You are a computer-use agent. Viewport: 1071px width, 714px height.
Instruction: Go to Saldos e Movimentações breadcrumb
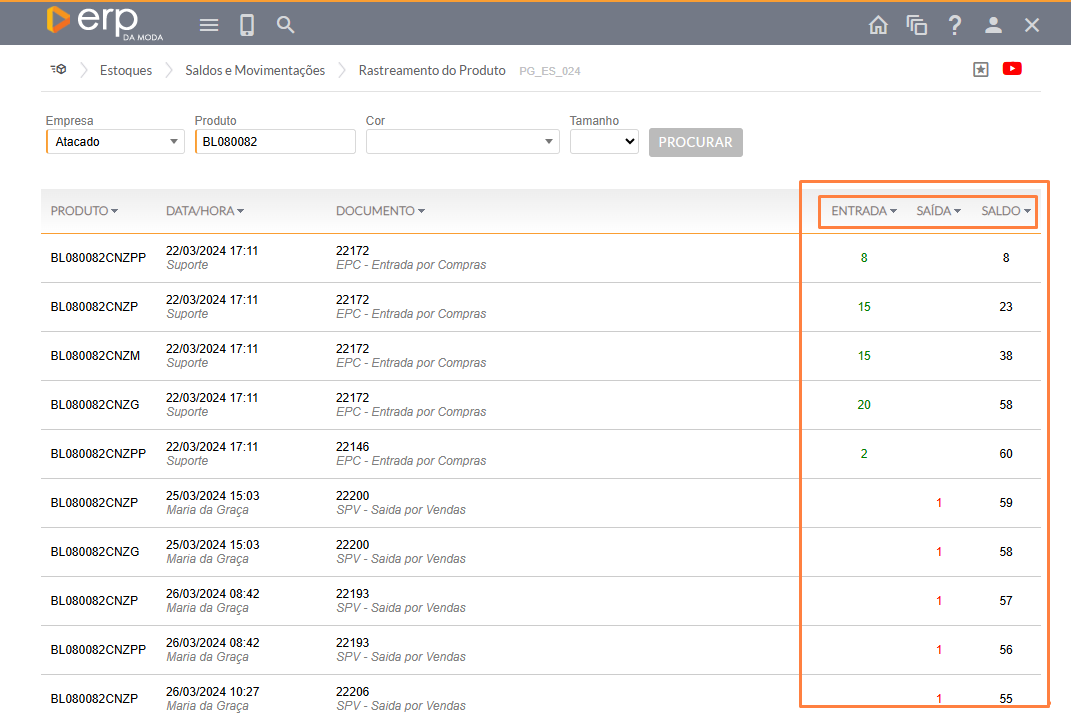(x=255, y=70)
